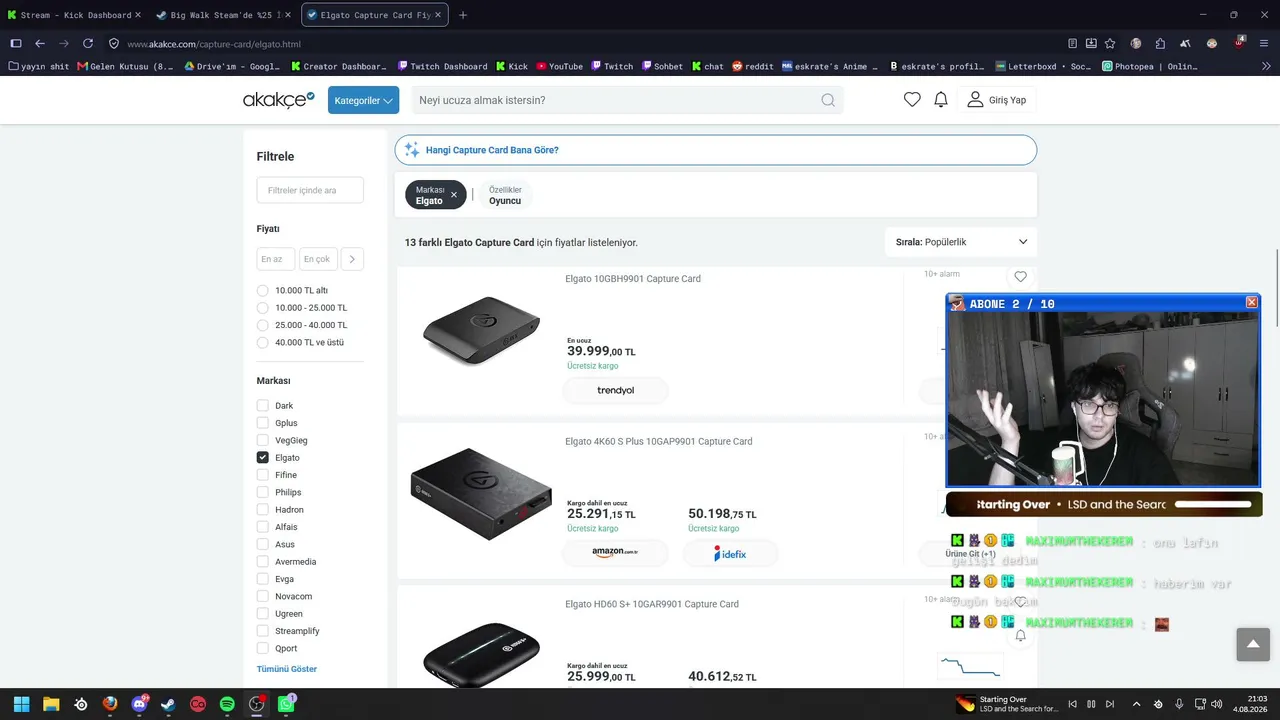Click the sparkle icon beside Hangi Capture Card
Screen dimensions: 1280x720
click(x=412, y=150)
